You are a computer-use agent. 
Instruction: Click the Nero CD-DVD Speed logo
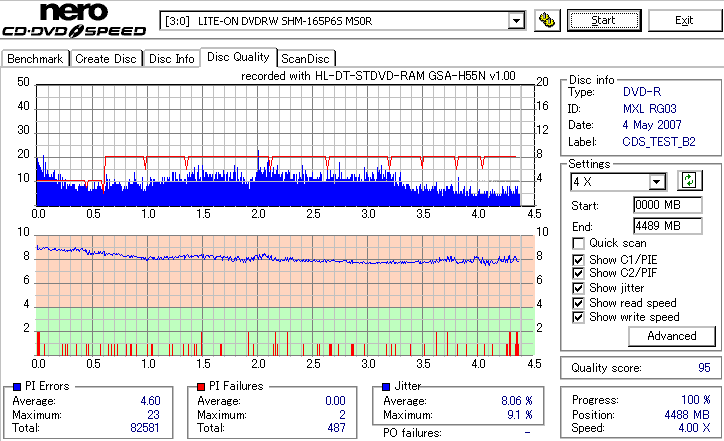click(x=74, y=20)
